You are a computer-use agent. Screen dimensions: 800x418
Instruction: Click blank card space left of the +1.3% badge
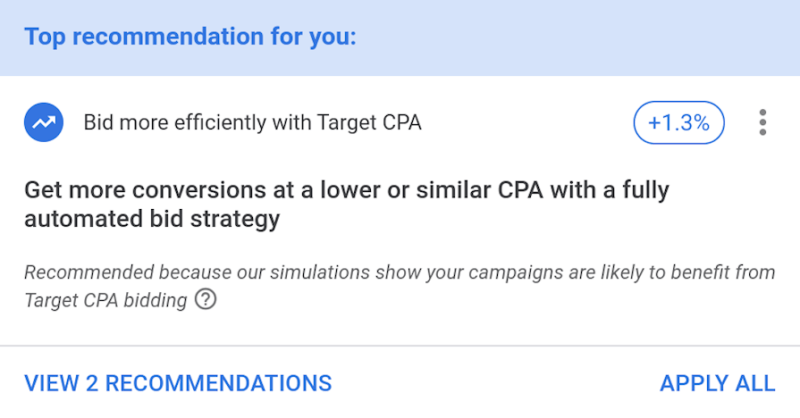530,123
